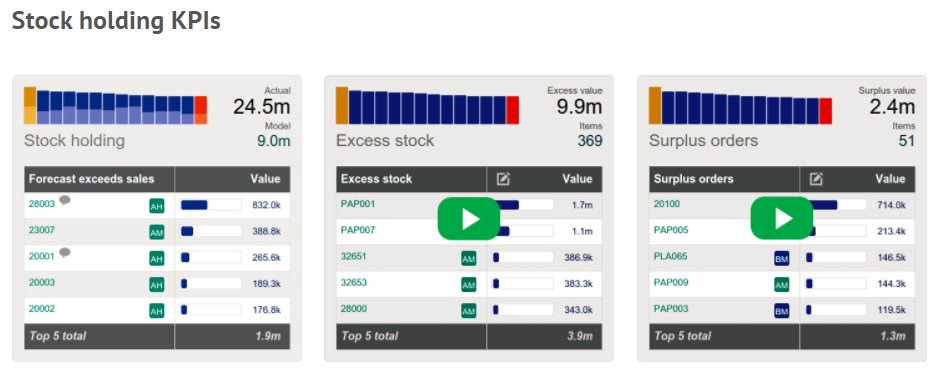The width and height of the screenshot is (939, 377).
Task: Click the 369 Items count
Action: coord(590,141)
